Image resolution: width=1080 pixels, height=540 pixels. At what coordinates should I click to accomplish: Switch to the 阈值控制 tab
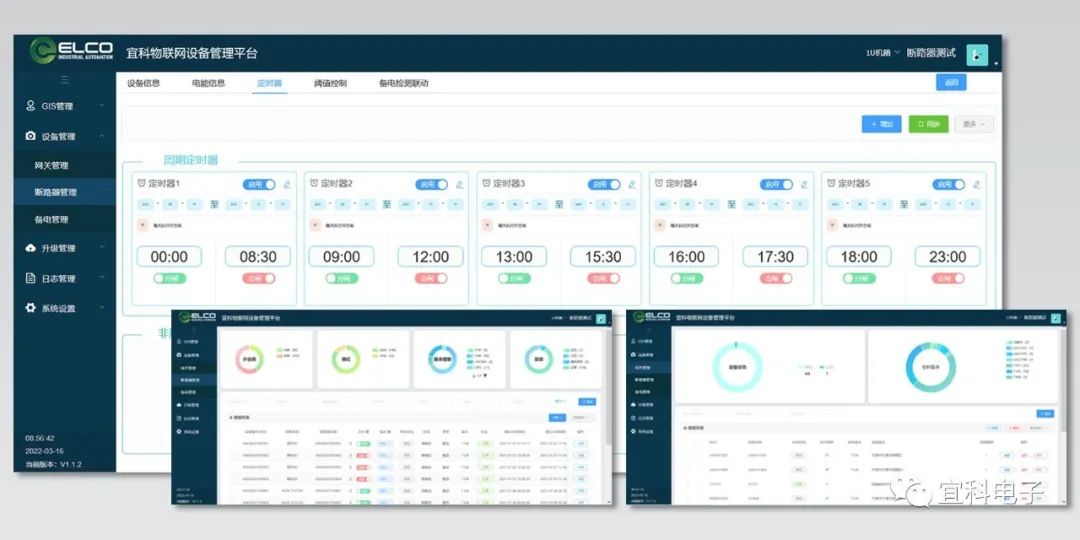[330, 83]
